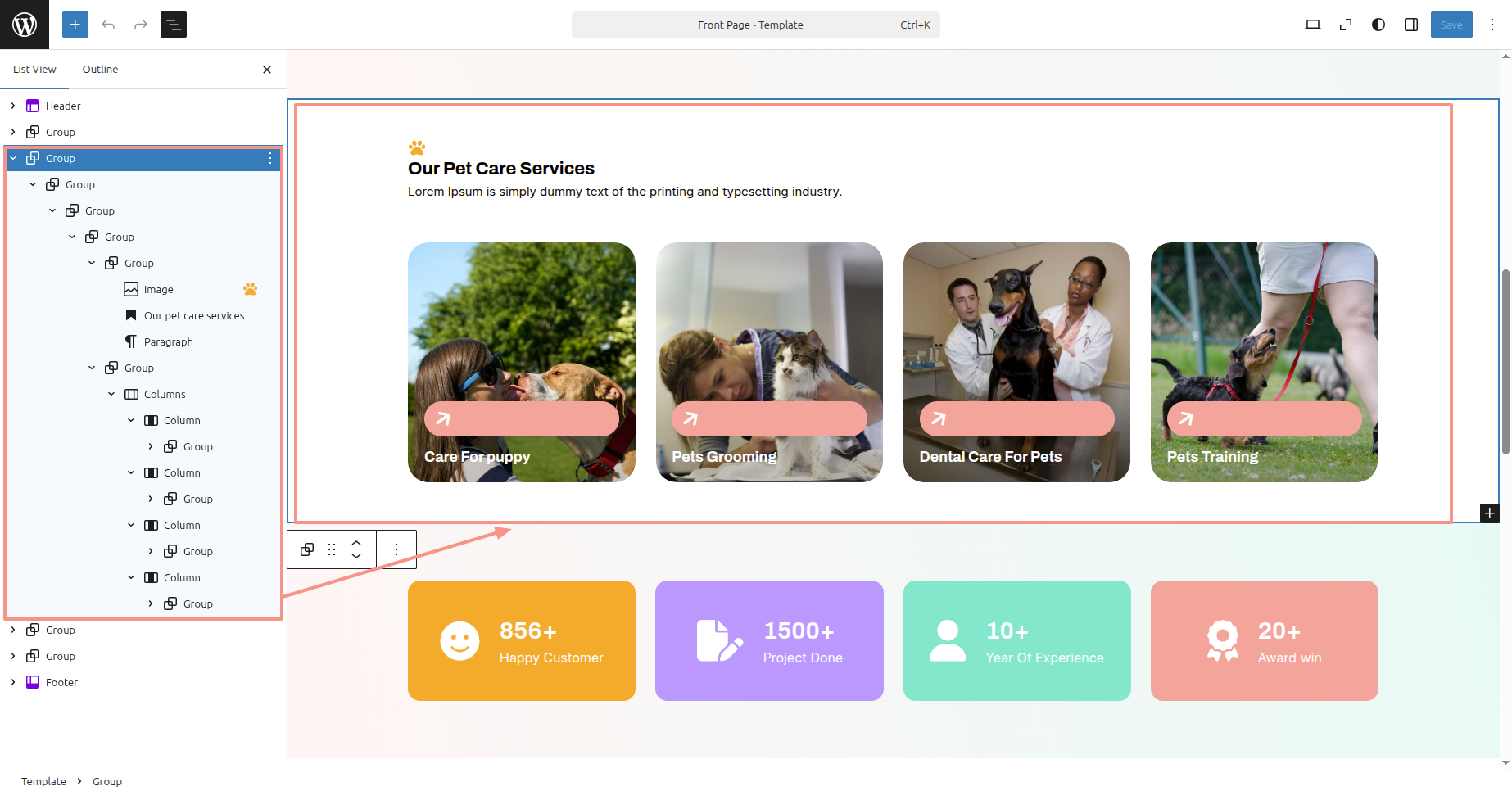Click the 1500+ counter text
This screenshot has width=1512, height=791.
(x=799, y=631)
